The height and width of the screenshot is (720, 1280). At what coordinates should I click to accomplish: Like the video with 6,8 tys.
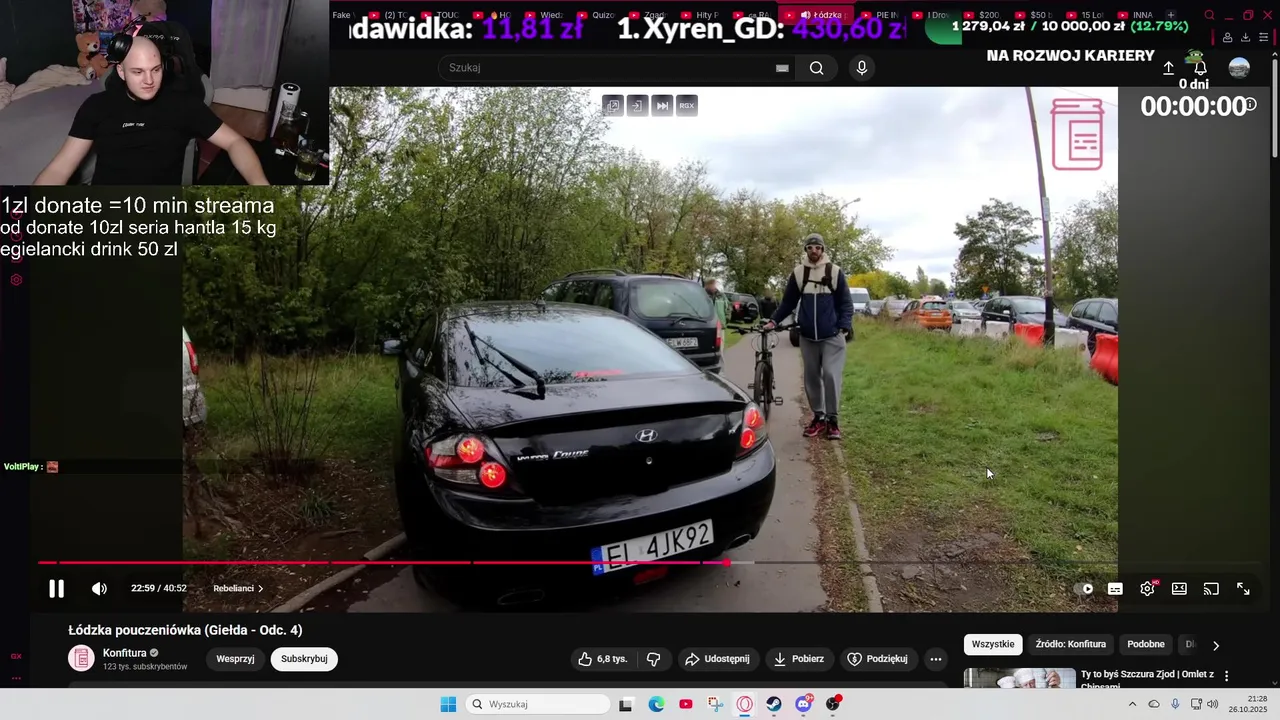click(603, 659)
